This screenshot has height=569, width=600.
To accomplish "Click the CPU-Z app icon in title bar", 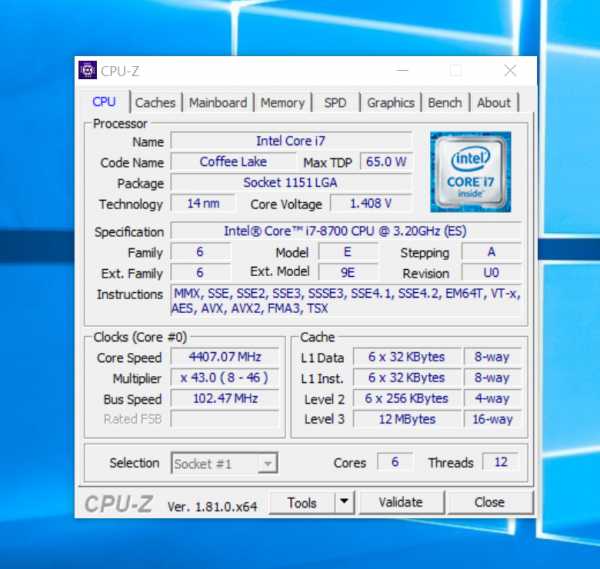I will [x=88, y=70].
